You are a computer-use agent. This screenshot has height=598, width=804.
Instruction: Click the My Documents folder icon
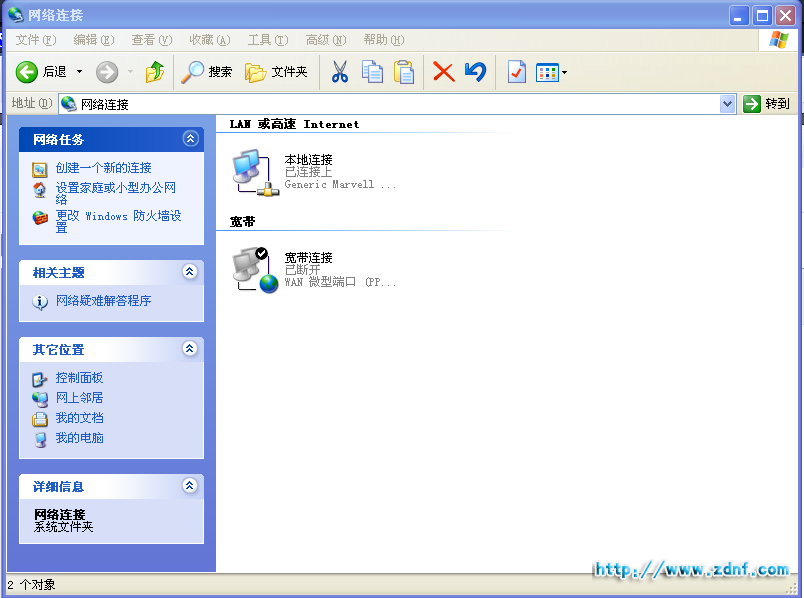(x=39, y=419)
